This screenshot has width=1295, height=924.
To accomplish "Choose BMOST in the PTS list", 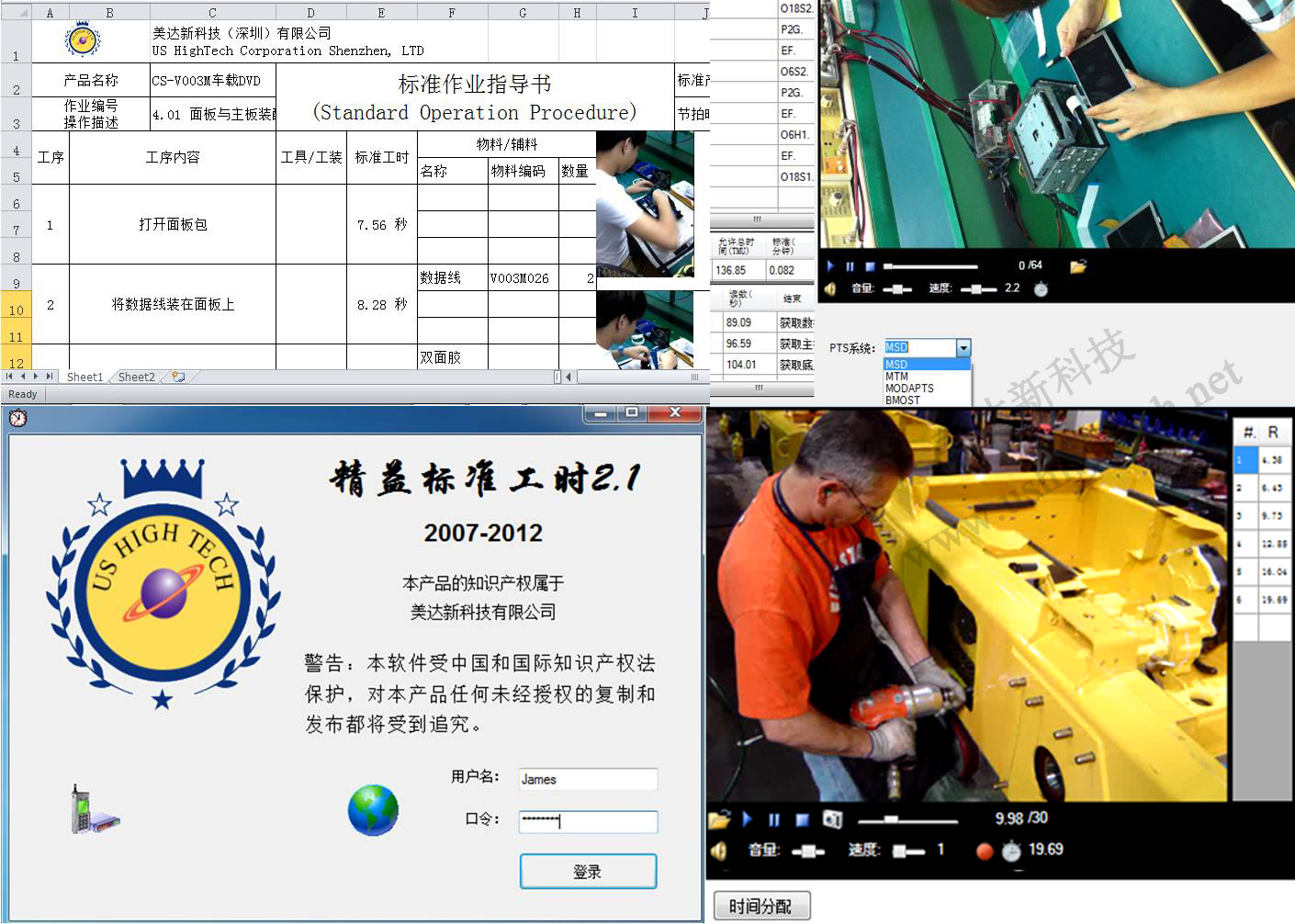I will point(926,400).
